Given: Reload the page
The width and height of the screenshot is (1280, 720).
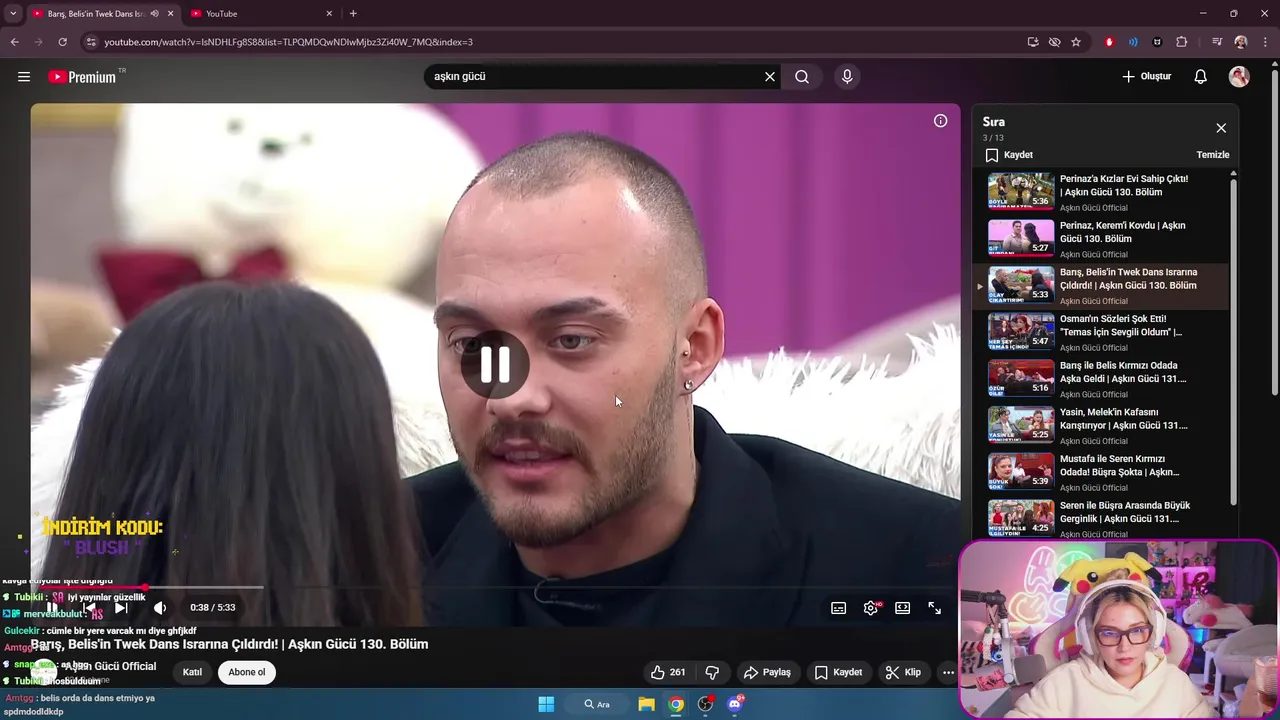Looking at the screenshot, I should pos(62,42).
